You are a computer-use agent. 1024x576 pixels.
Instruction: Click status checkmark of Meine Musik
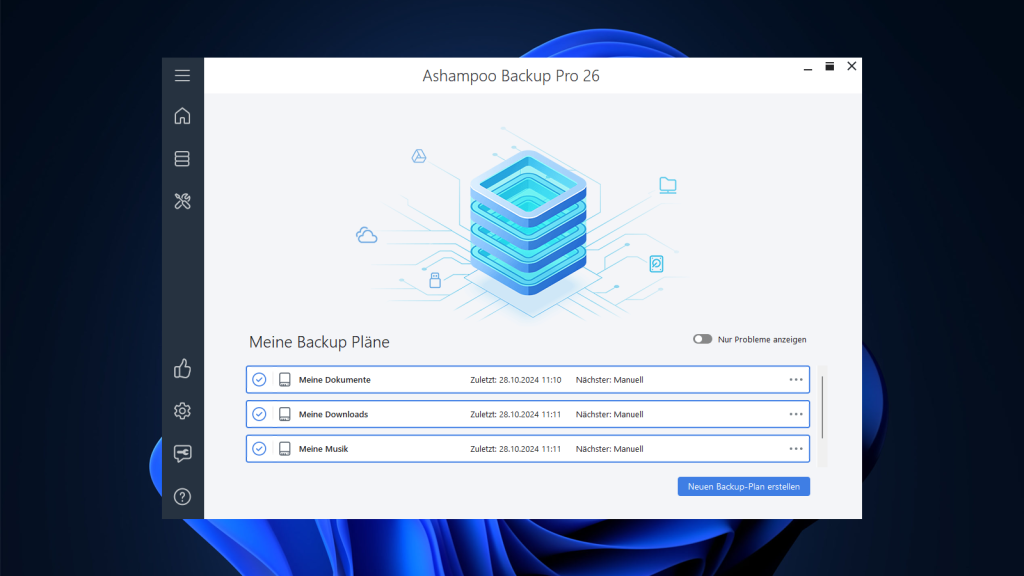pos(259,449)
